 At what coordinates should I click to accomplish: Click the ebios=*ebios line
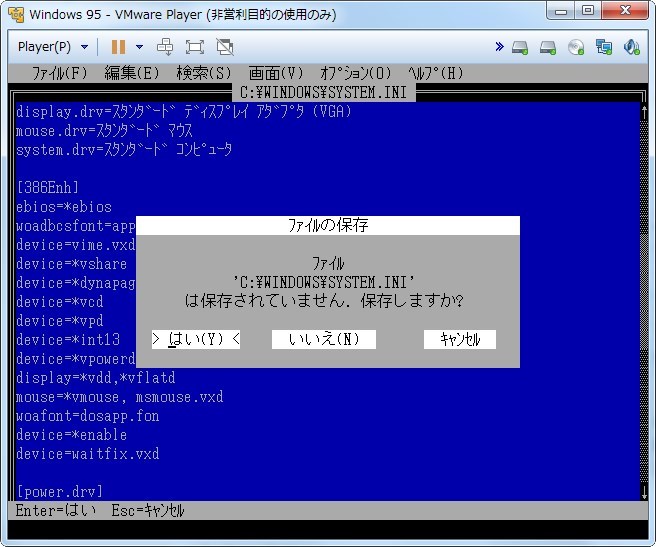tap(64, 207)
